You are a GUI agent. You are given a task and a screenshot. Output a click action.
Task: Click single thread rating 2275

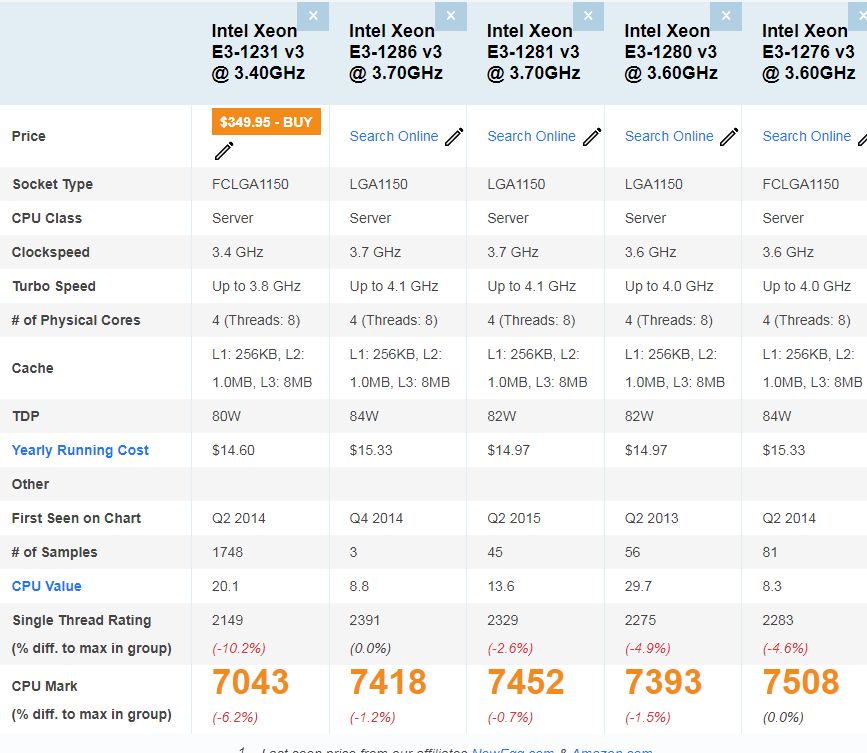click(x=640, y=620)
